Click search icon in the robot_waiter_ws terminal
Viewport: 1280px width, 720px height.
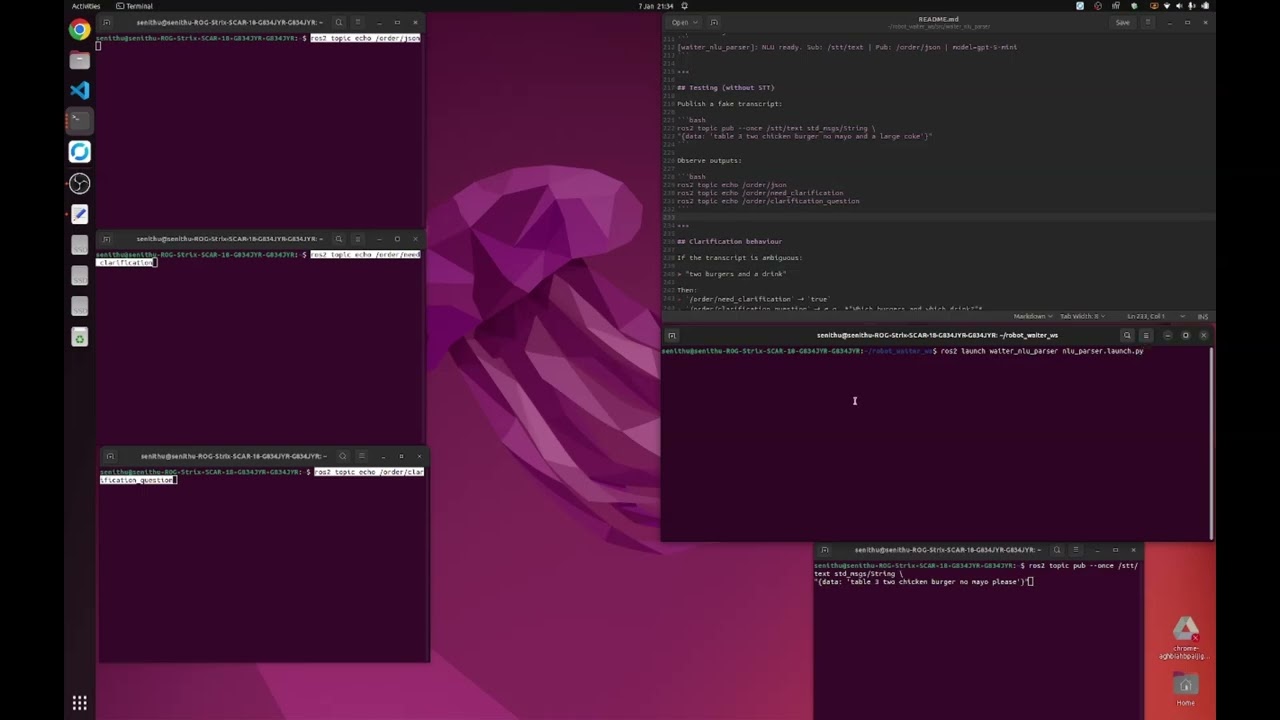click(1127, 335)
